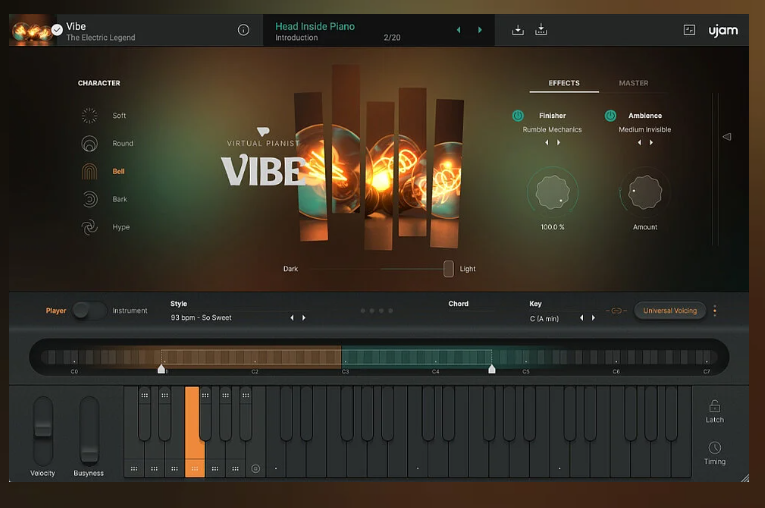This screenshot has width=765, height=508.
Task: Click the first download/save preset icon
Action: point(518,30)
